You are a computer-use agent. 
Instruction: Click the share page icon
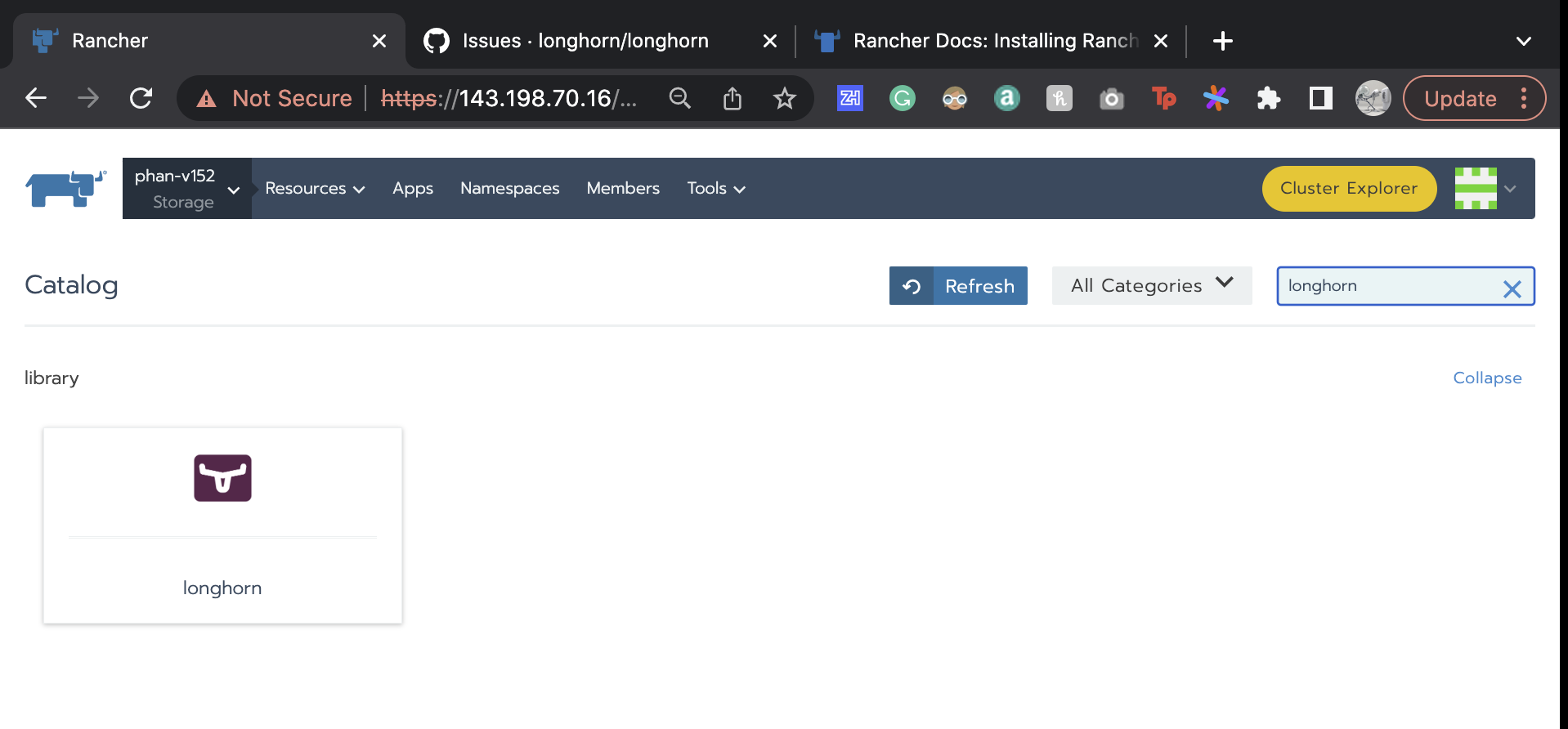[732, 98]
